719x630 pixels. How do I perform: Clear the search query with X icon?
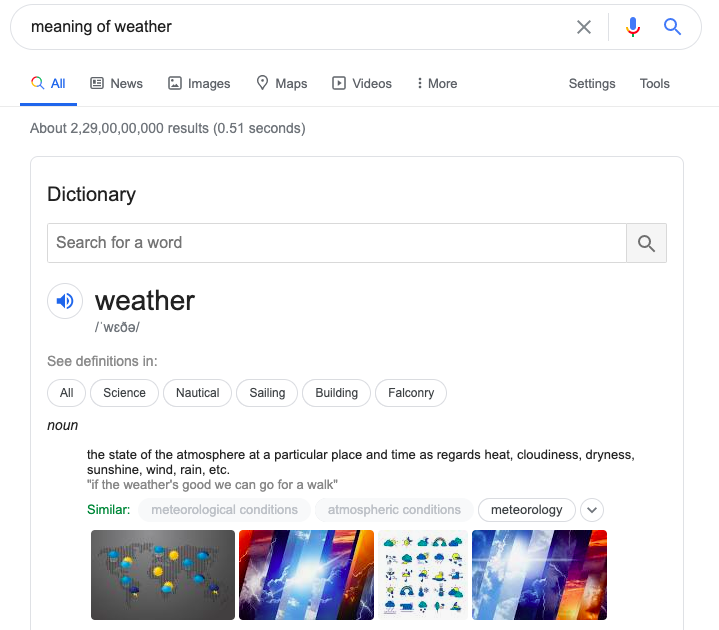click(x=584, y=27)
